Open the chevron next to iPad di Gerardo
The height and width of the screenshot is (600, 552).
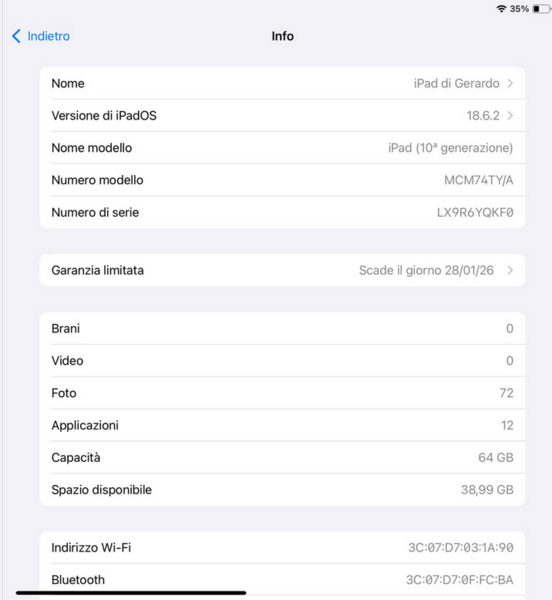510,83
